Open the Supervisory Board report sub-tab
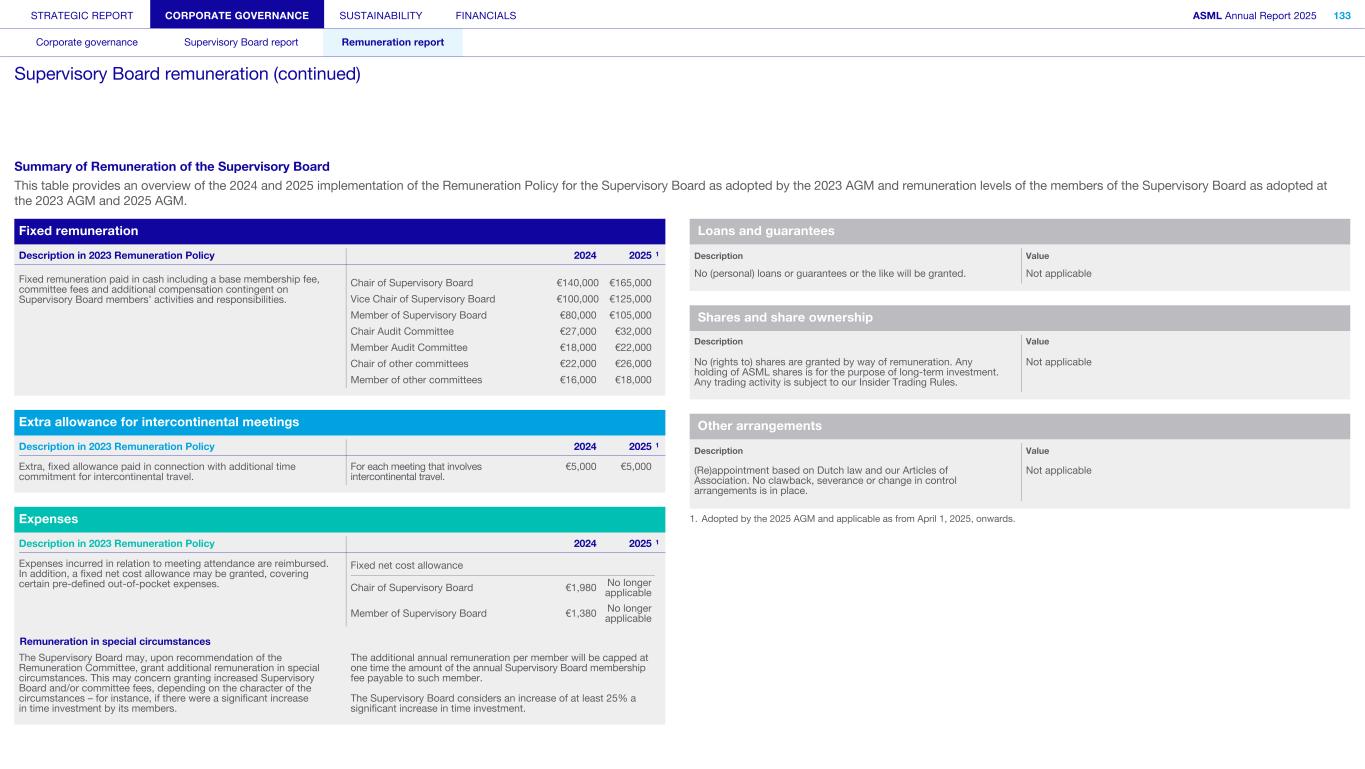Image resolution: width=1365 pixels, height=769 pixels. pyautogui.click(x=240, y=42)
